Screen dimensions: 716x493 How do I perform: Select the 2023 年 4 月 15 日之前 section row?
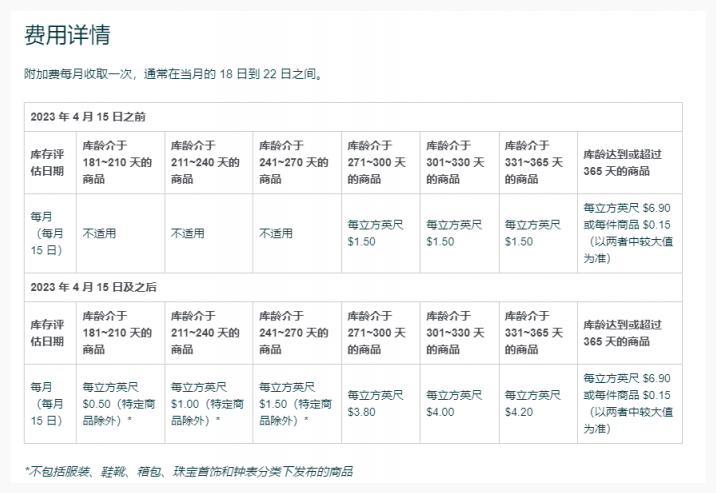88,116
